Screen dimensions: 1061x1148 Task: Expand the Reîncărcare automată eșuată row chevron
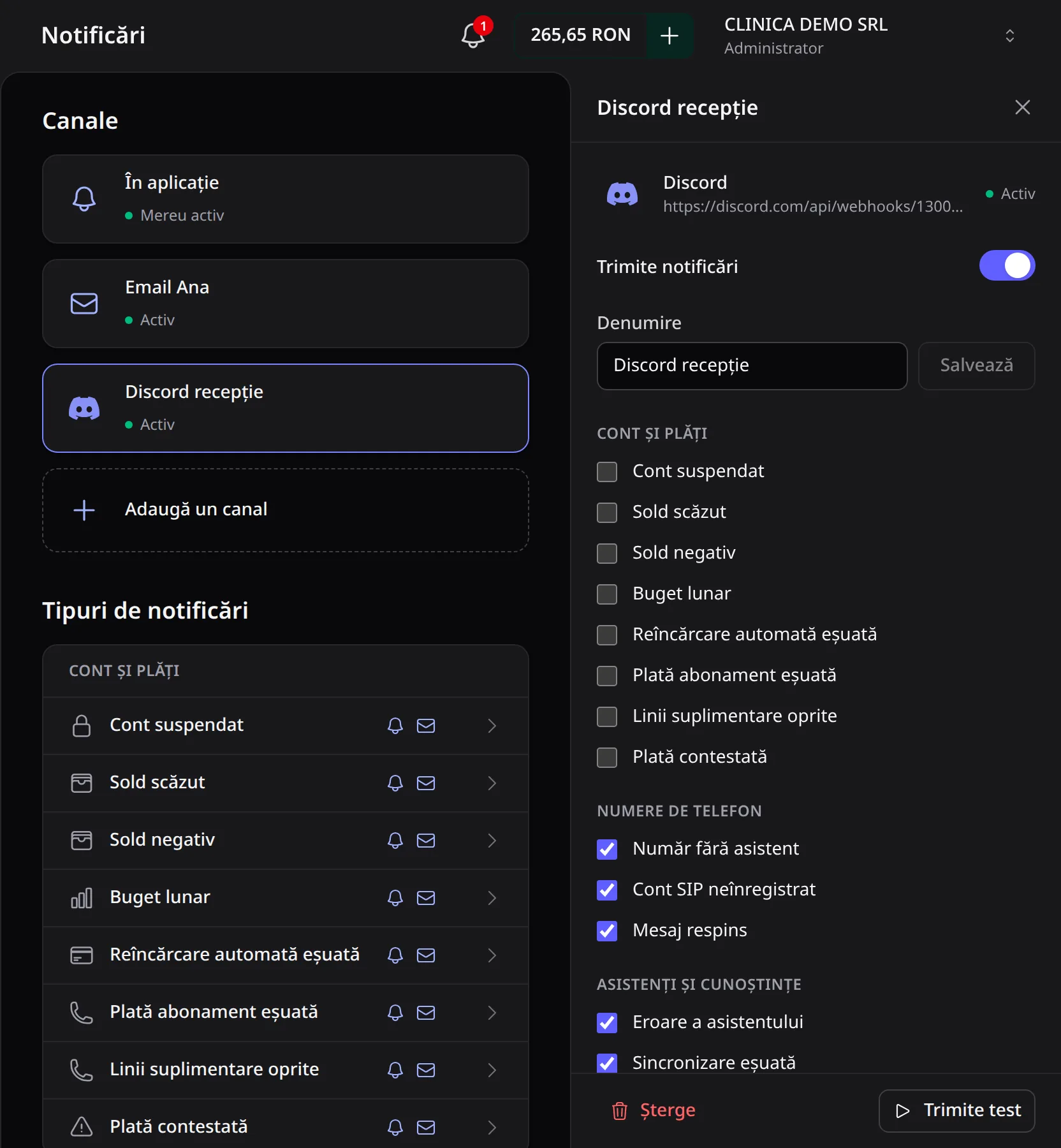coord(492,955)
